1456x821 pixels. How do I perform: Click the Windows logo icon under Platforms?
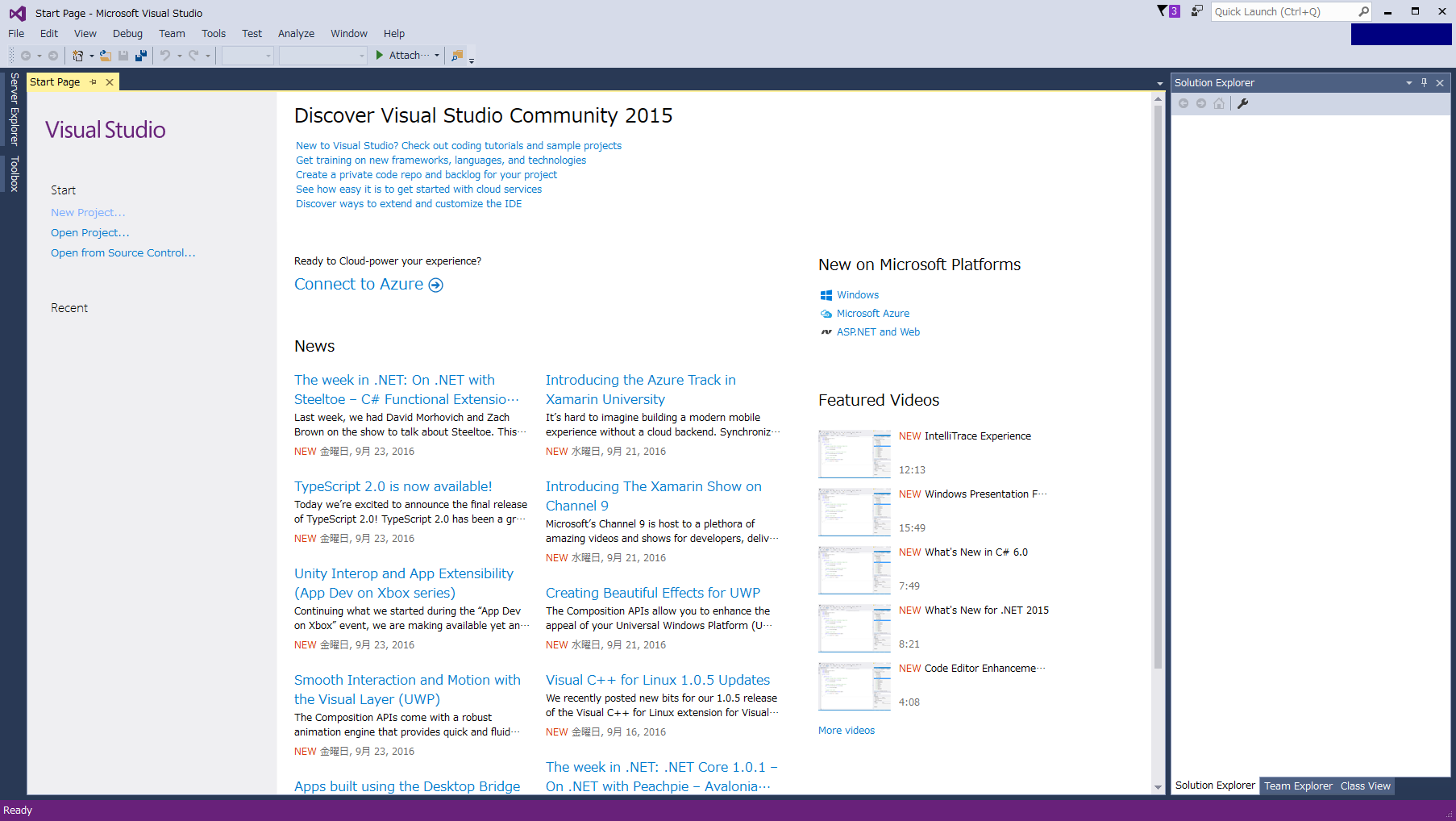tap(826, 295)
